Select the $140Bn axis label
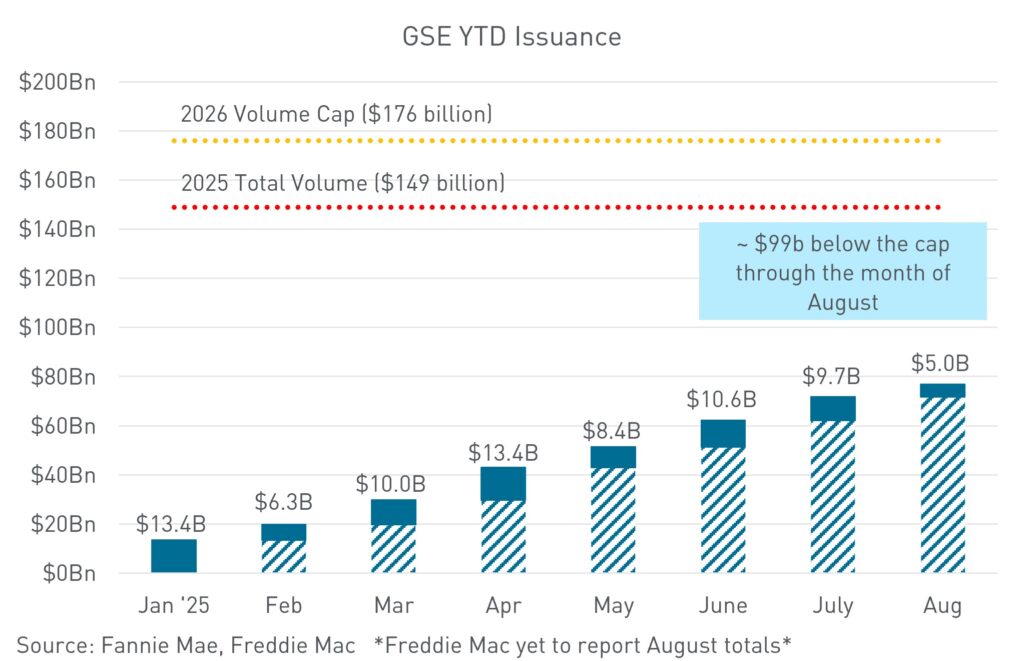Viewport: 1024px width, 661px height. (57, 229)
